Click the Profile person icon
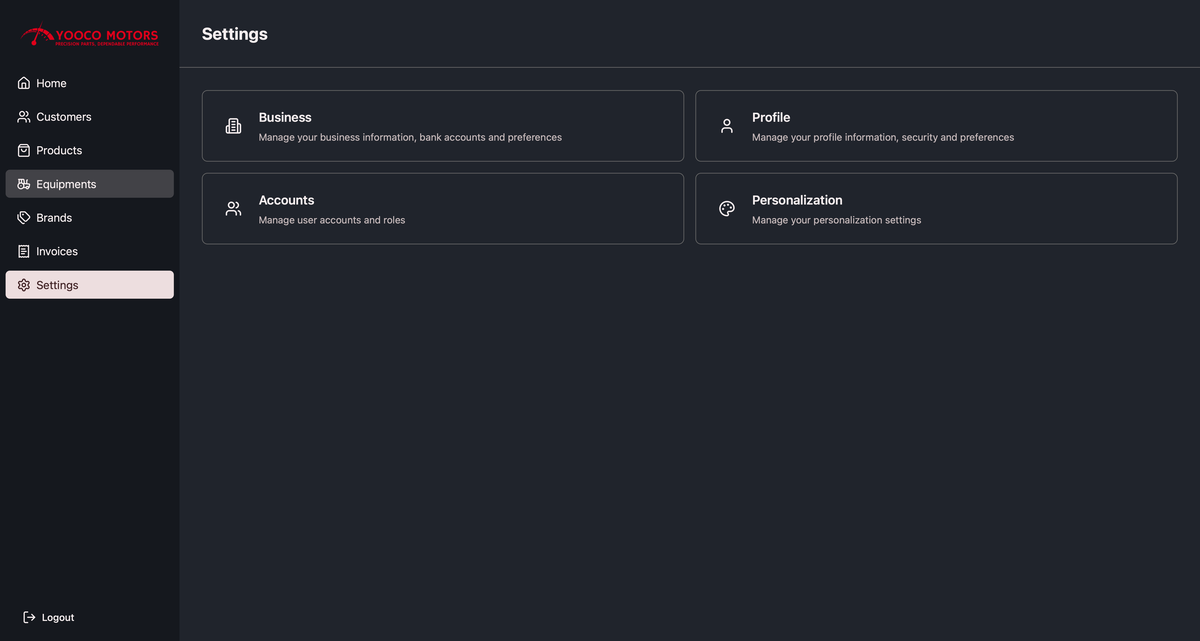The image size is (1200, 641). coord(727,126)
